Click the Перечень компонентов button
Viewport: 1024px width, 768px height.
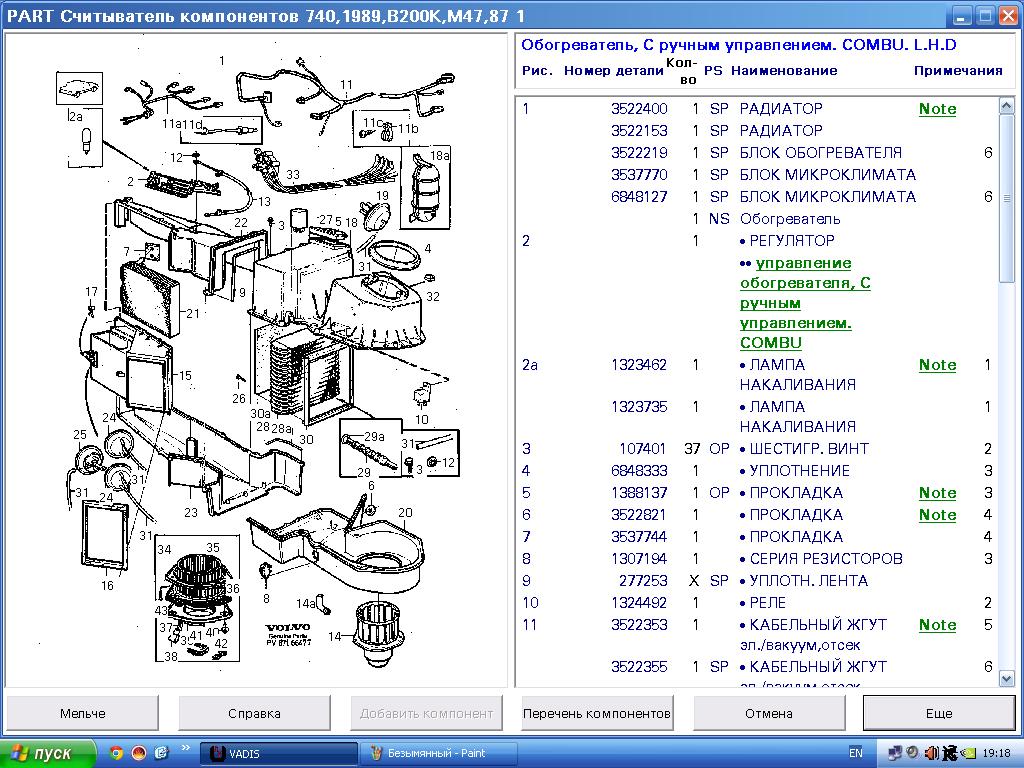(597, 713)
